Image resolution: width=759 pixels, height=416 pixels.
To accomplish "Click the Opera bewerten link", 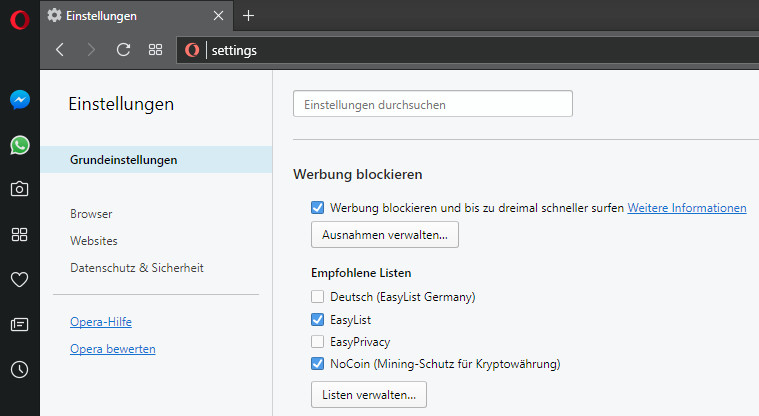I will click(x=113, y=349).
